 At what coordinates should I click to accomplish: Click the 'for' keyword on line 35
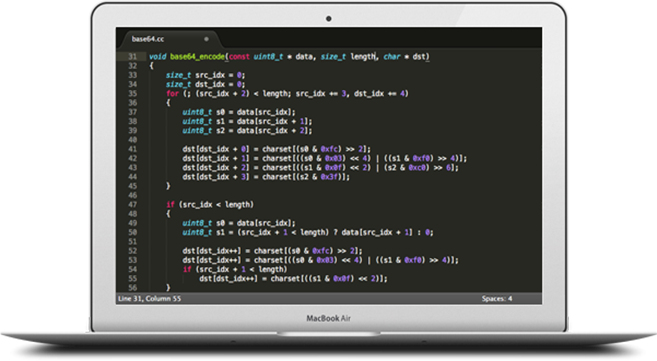(x=172, y=93)
